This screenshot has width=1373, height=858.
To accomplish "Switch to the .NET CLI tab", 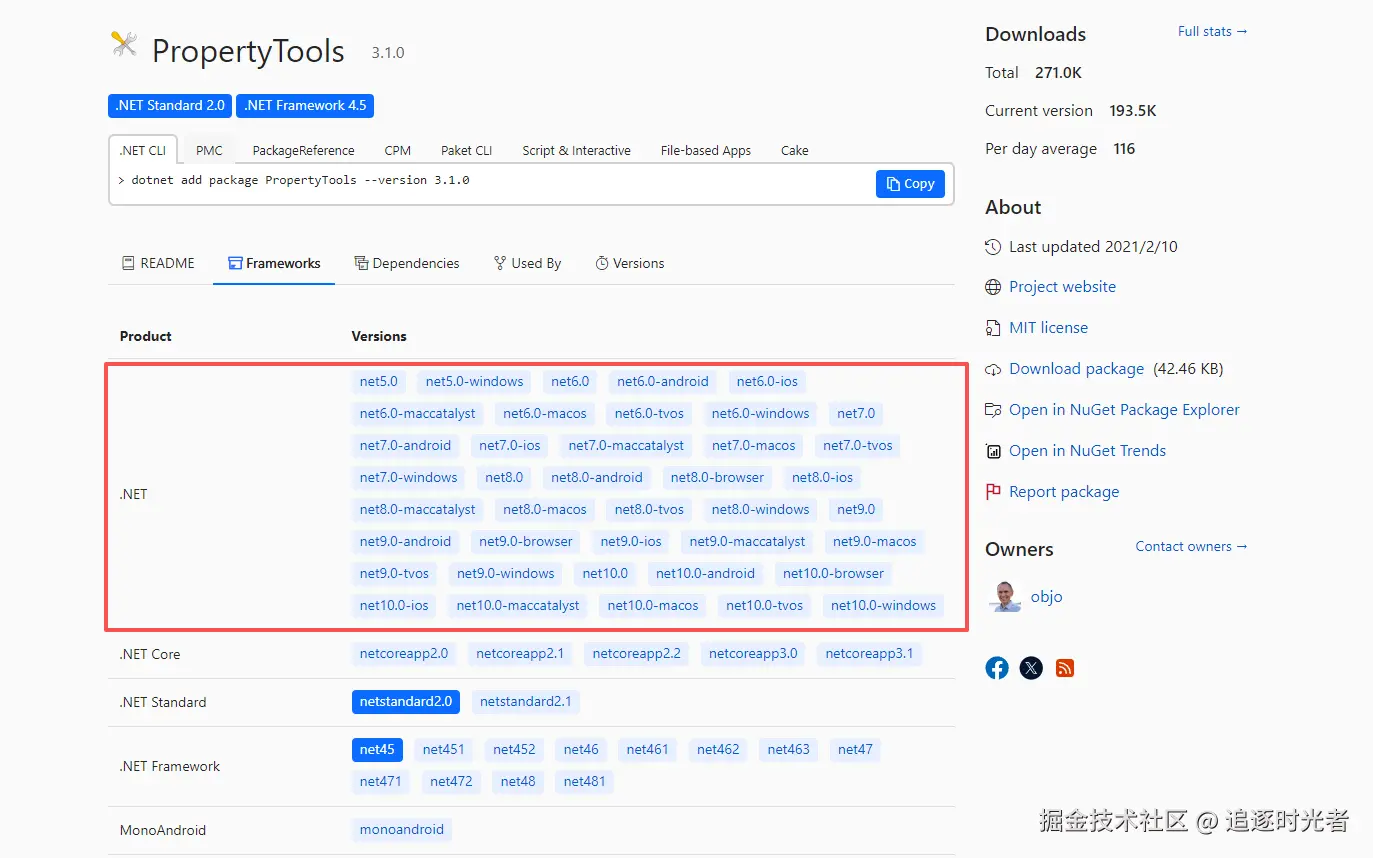I will click(143, 150).
